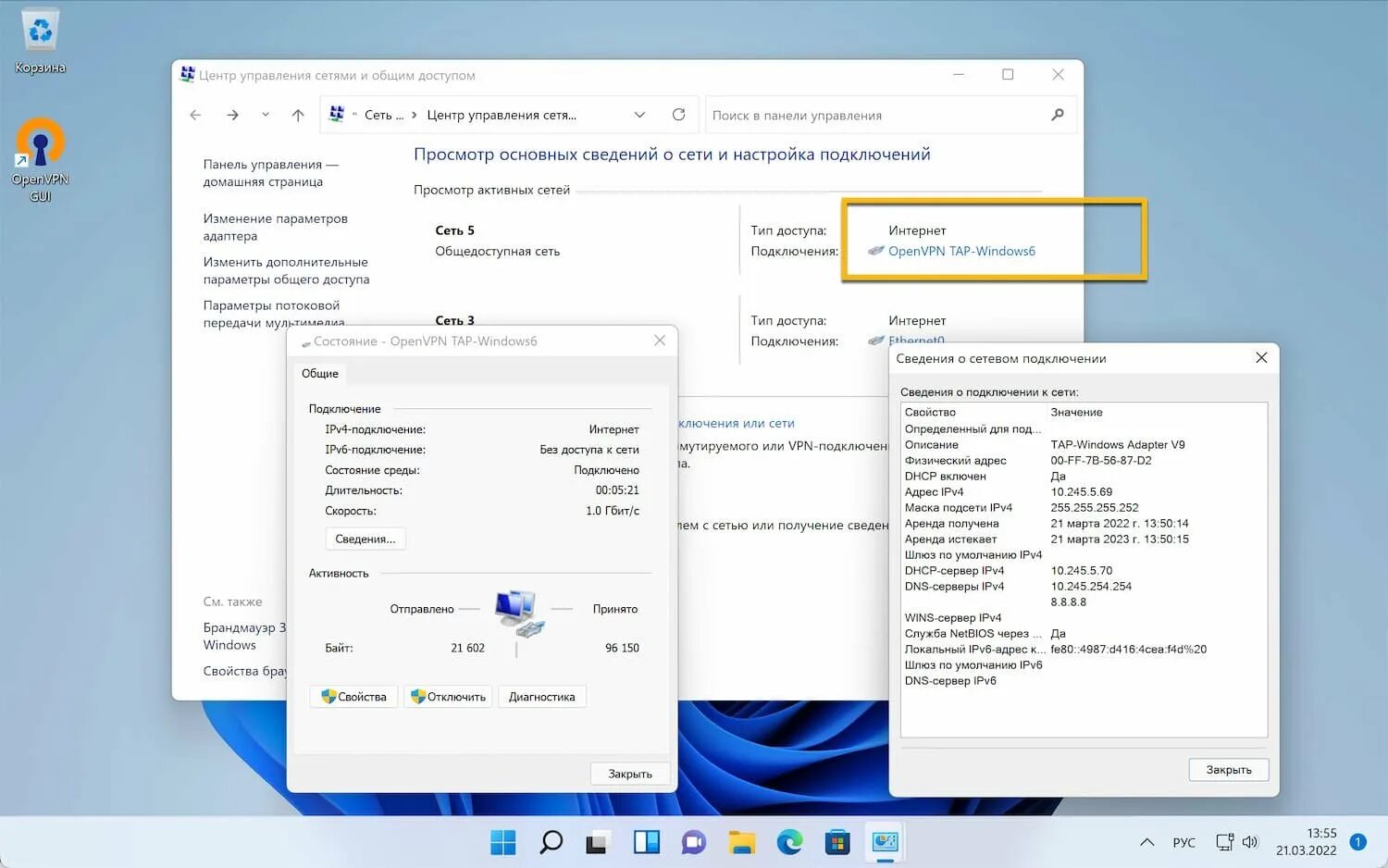Select the 'Аренда получена' row

pos(1084,523)
